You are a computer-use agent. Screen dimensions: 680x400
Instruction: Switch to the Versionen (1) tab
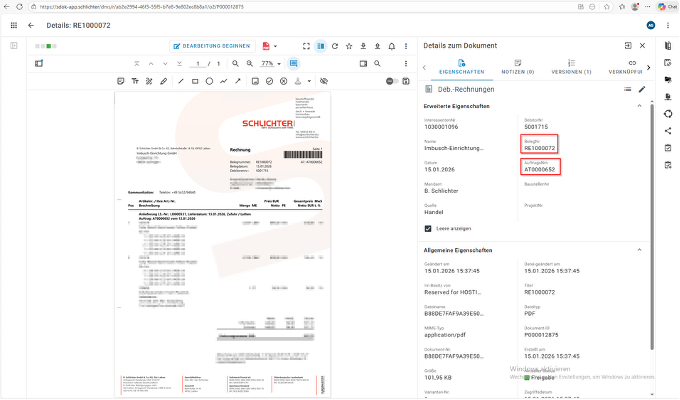click(x=571, y=67)
